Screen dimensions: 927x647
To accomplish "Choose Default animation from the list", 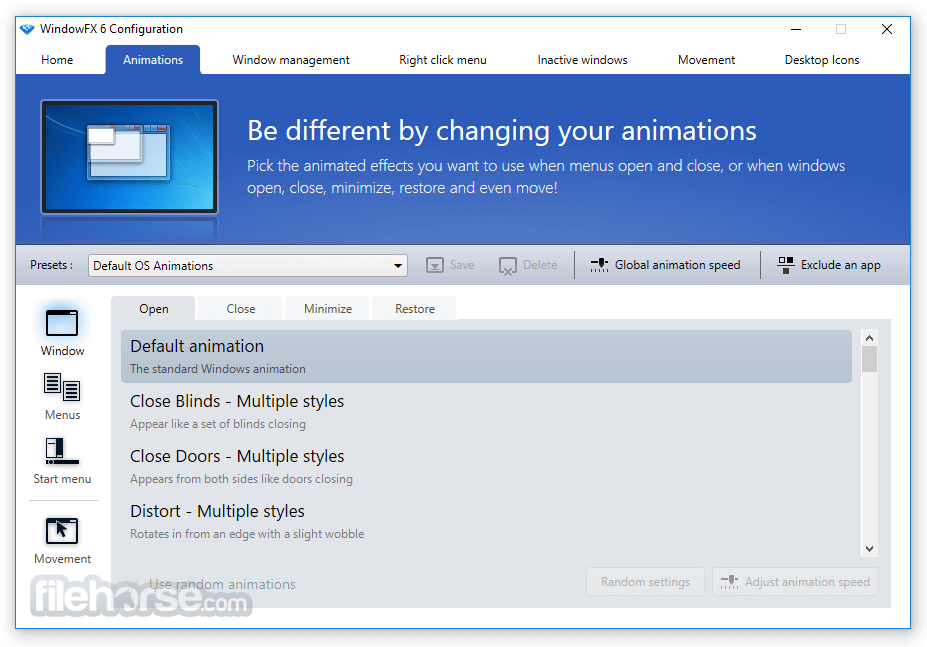I will [486, 357].
